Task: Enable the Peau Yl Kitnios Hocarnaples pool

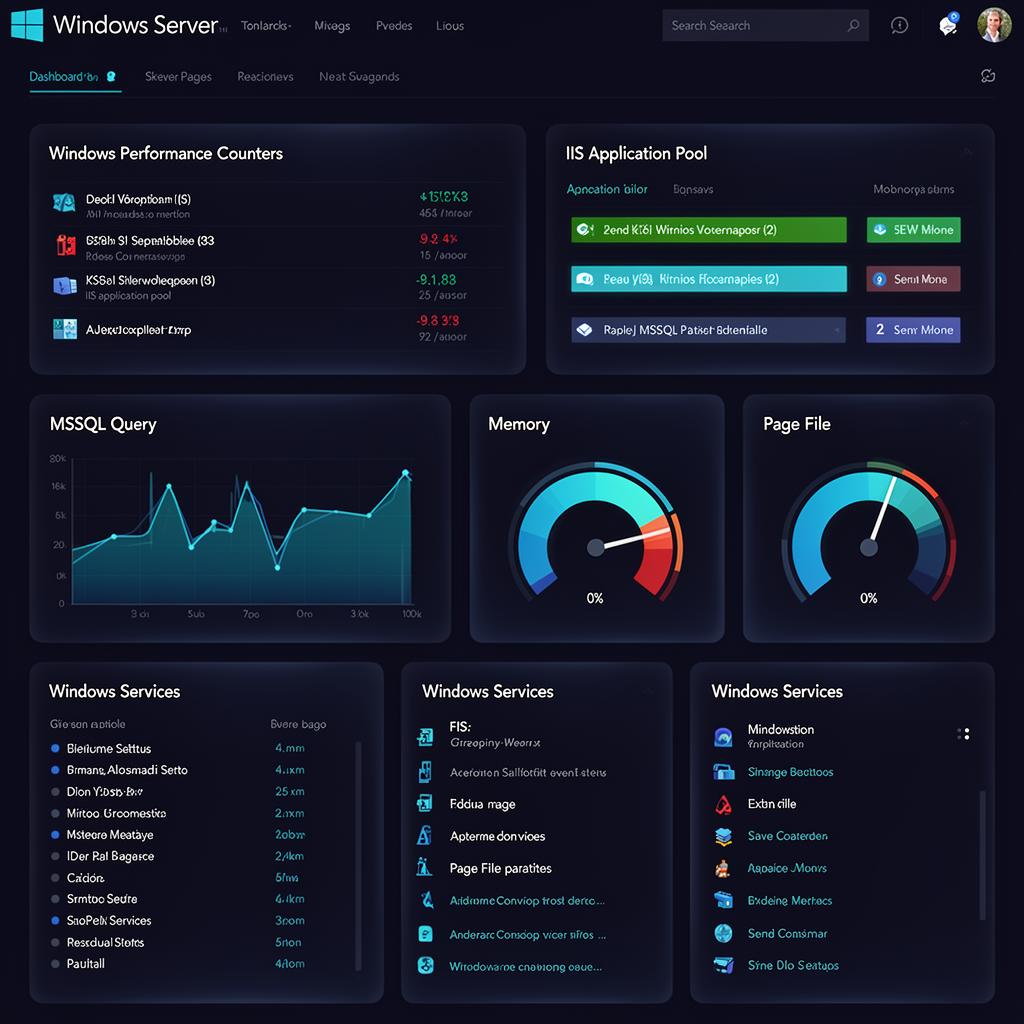Action: coord(708,279)
